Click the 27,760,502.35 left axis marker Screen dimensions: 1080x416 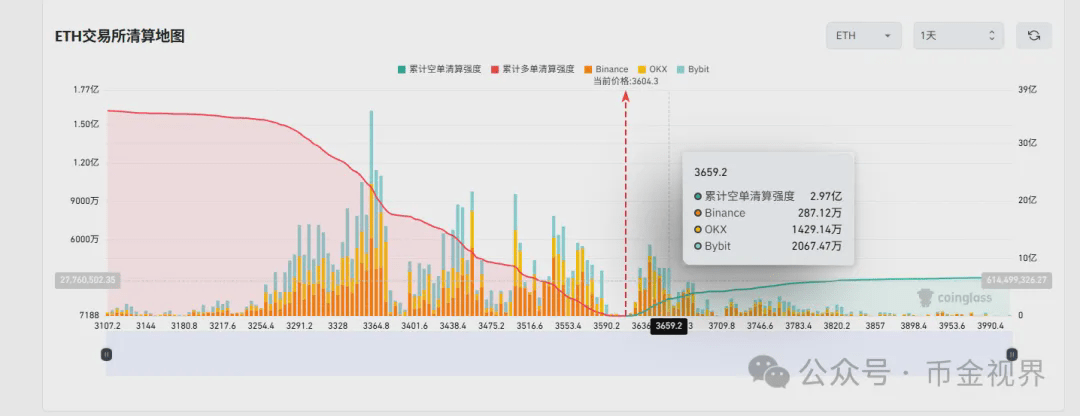tap(88, 280)
